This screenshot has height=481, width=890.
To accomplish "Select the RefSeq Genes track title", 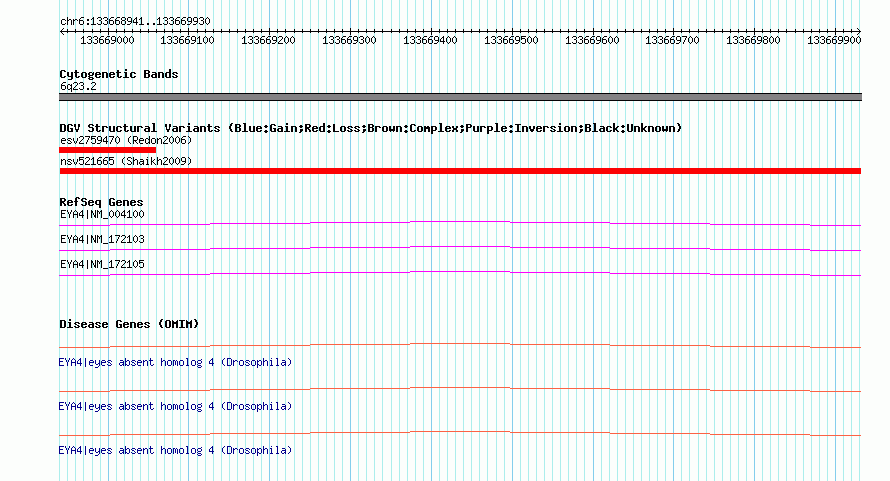I will (x=101, y=202).
